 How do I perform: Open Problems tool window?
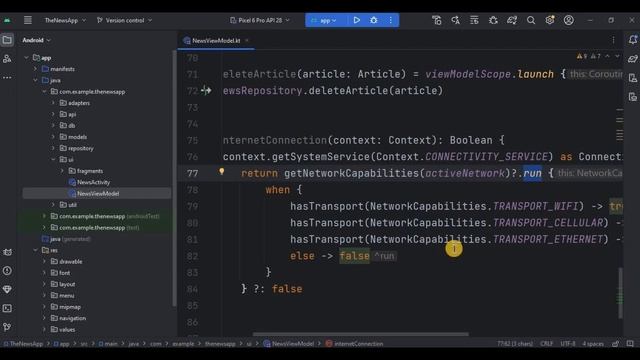click(x=7, y=271)
